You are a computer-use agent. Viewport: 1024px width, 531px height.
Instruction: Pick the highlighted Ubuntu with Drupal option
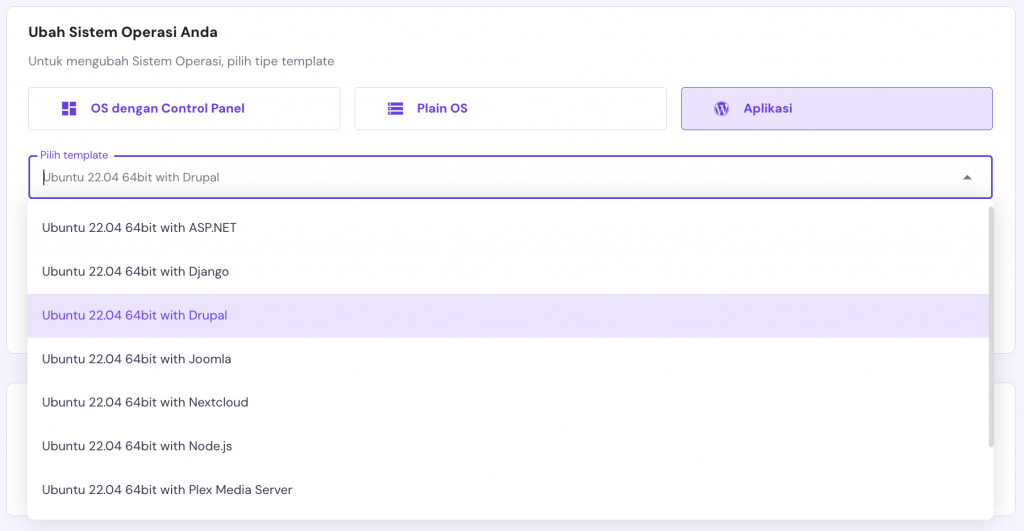pyautogui.click(x=135, y=315)
